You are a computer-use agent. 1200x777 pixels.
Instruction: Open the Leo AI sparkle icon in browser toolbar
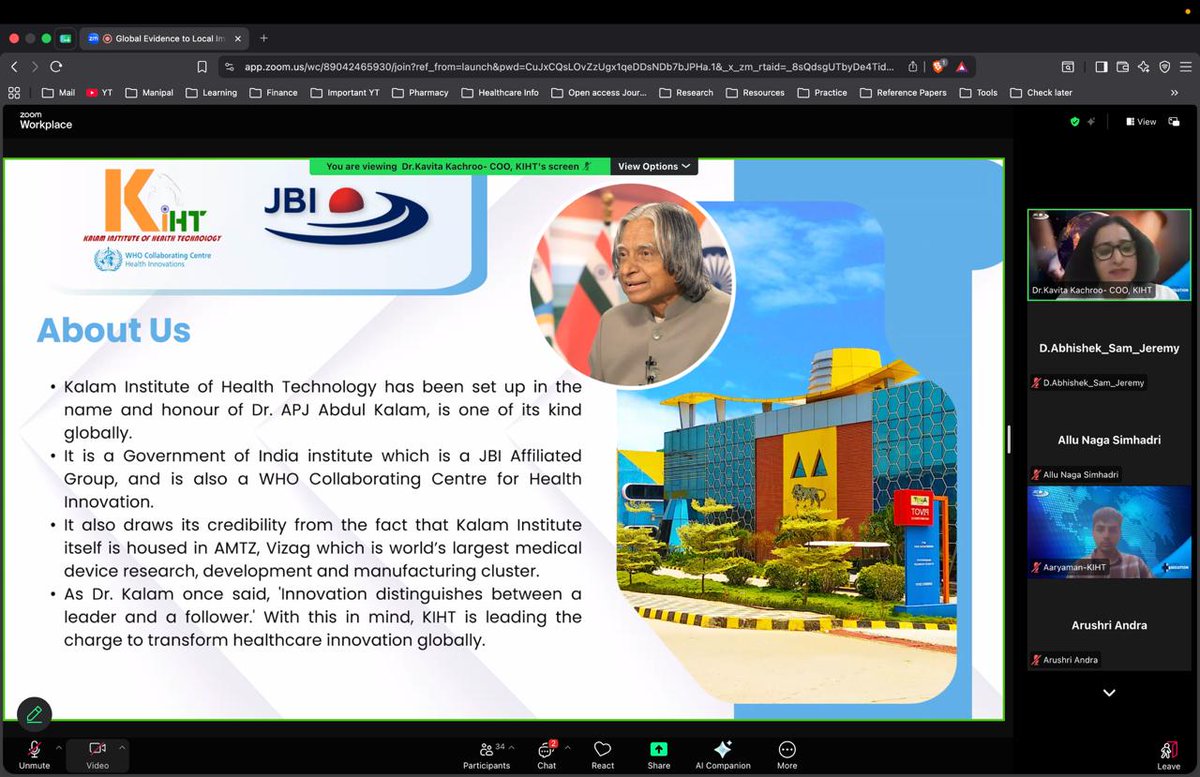pos(1144,66)
